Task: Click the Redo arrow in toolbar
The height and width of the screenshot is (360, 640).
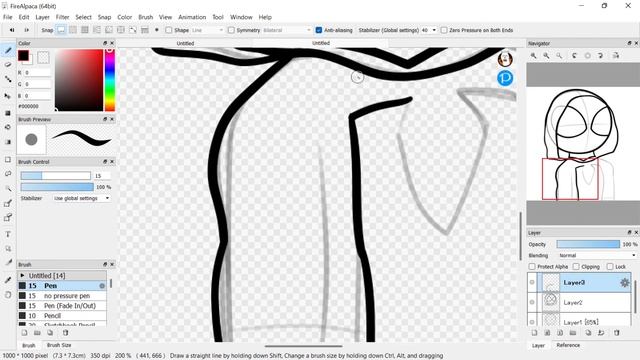Action: (x=27, y=30)
